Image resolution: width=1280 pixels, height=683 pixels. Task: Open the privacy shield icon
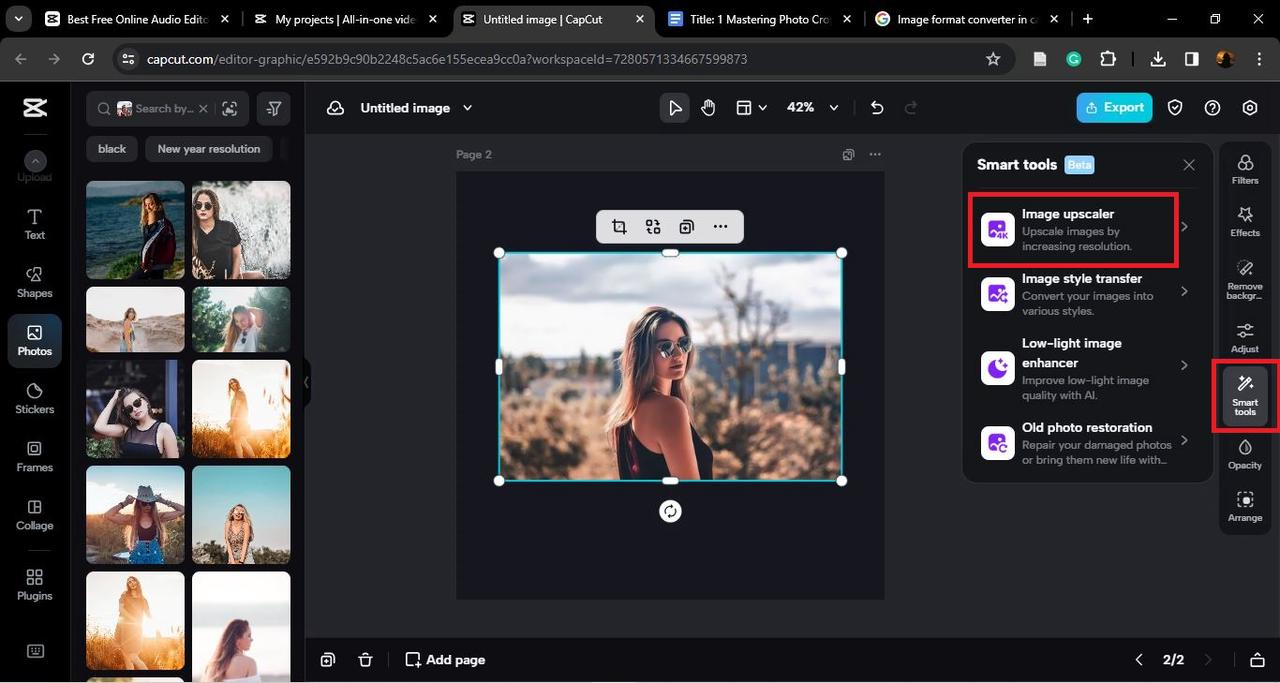(x=1175, y=108)
